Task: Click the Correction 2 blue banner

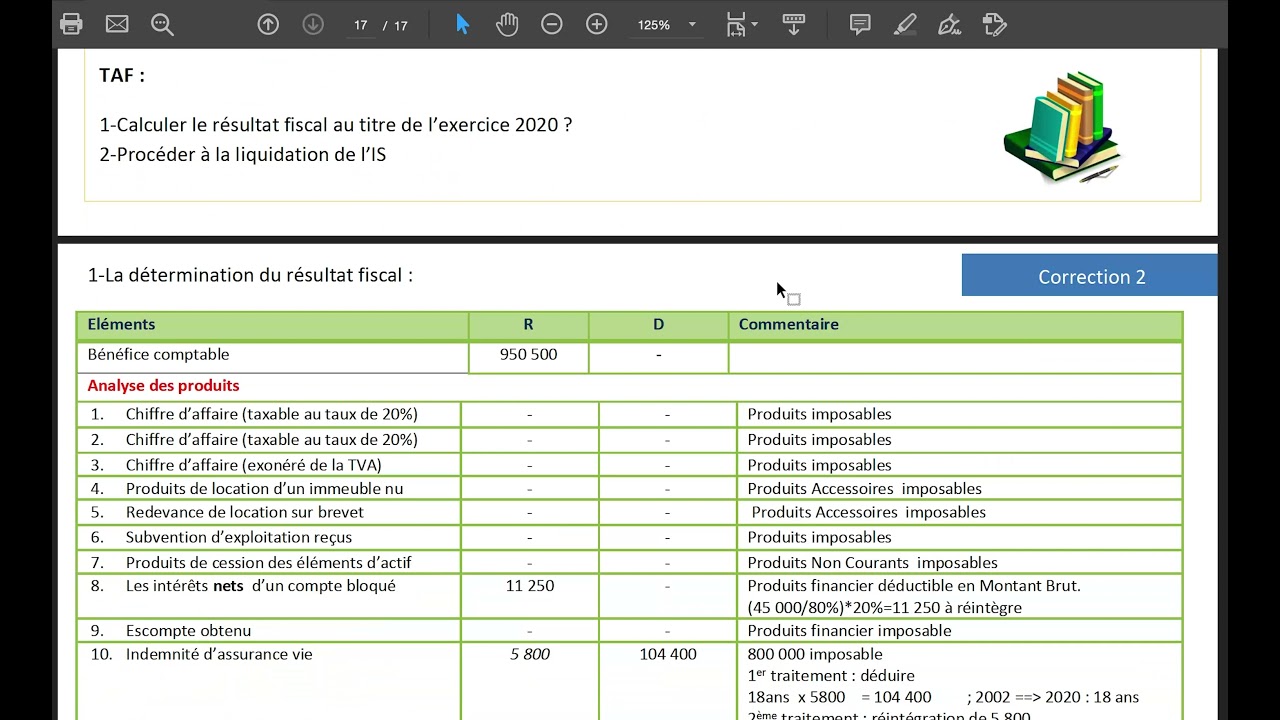Action: click(x=1090, y=276)
